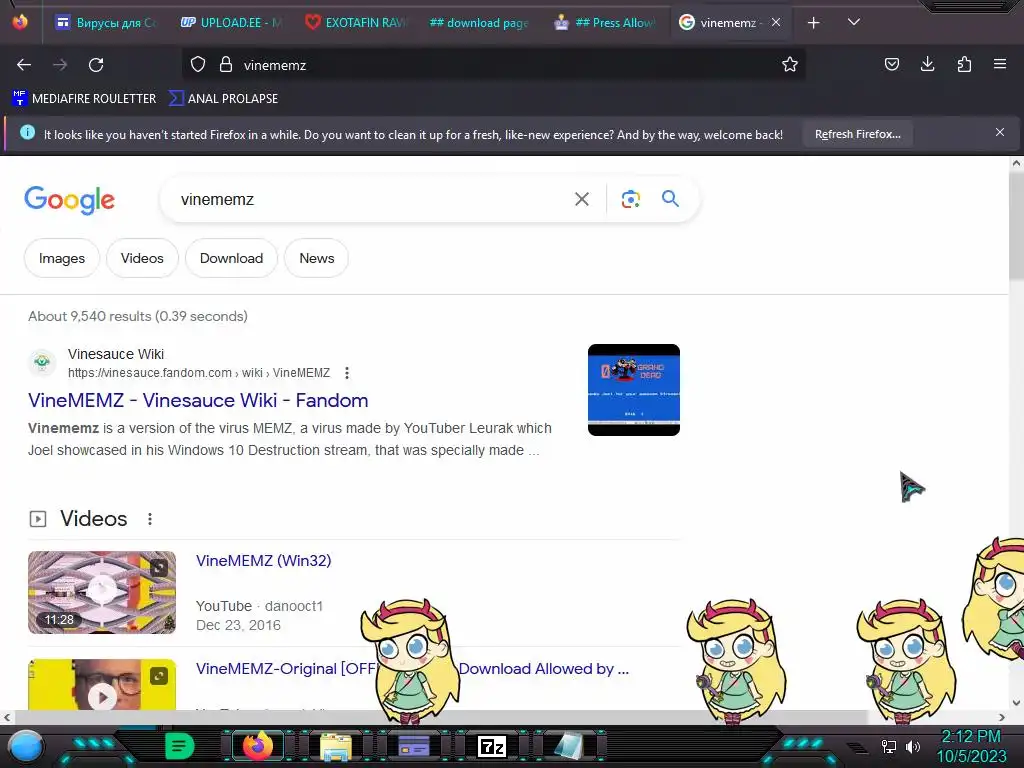Click the horizontal scrollbar thumb
This screenshot has height=768, width=1024.
coord(441,717)
